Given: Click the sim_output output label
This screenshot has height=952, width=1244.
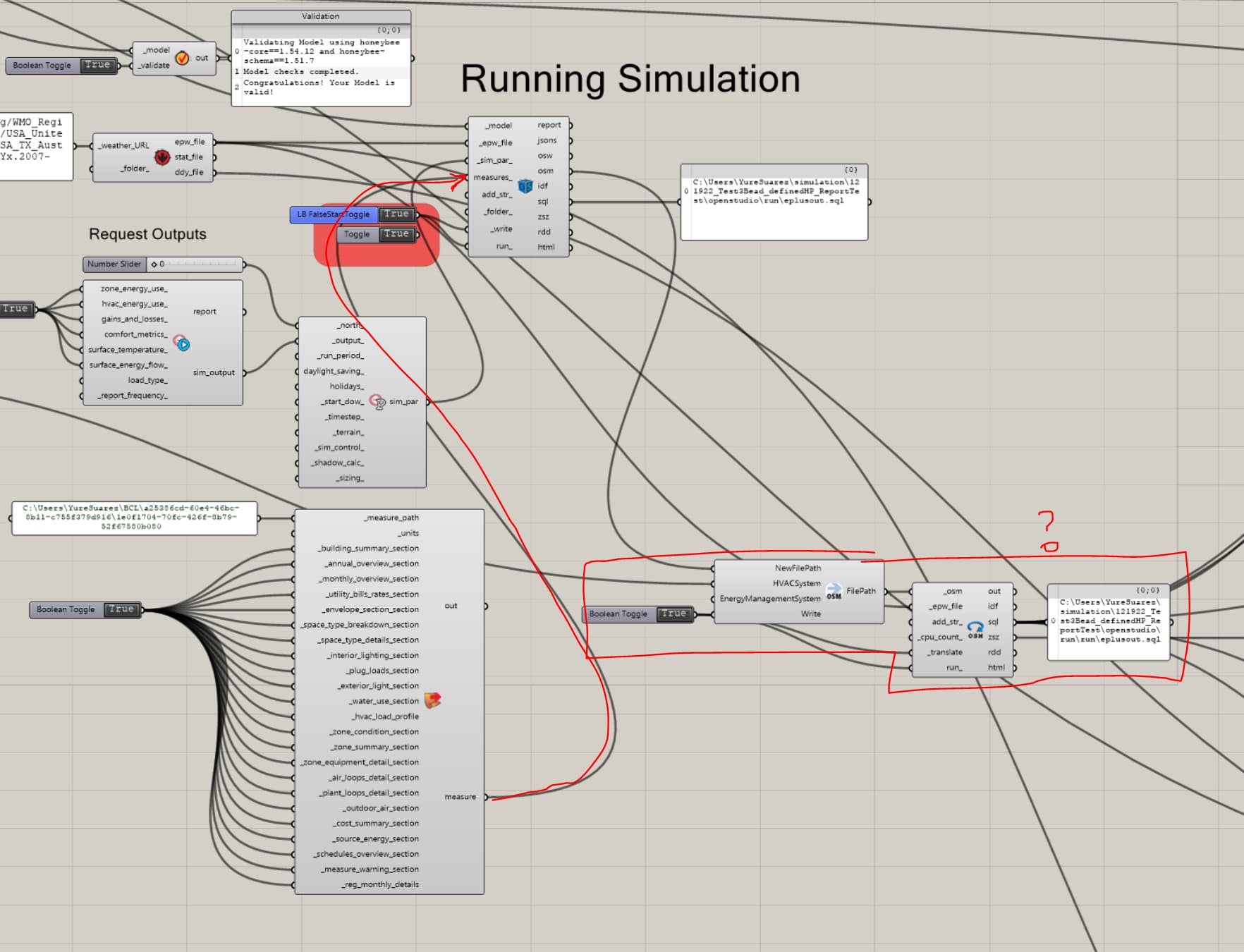Looking at the screenshot, I should point(214,372).
